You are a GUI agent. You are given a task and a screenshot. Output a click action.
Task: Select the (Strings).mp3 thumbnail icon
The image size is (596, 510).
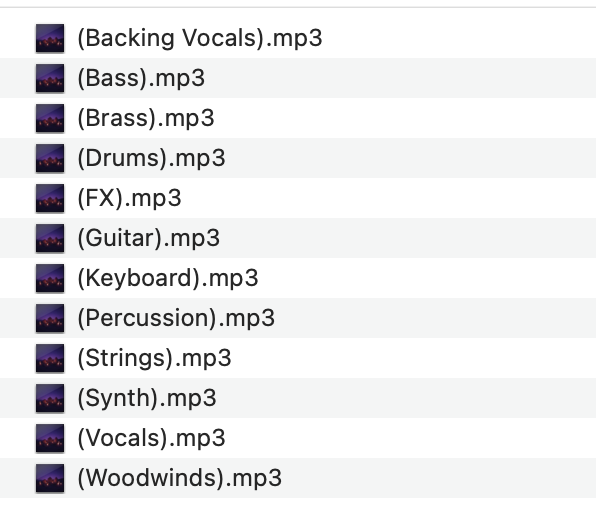[50, 358]
